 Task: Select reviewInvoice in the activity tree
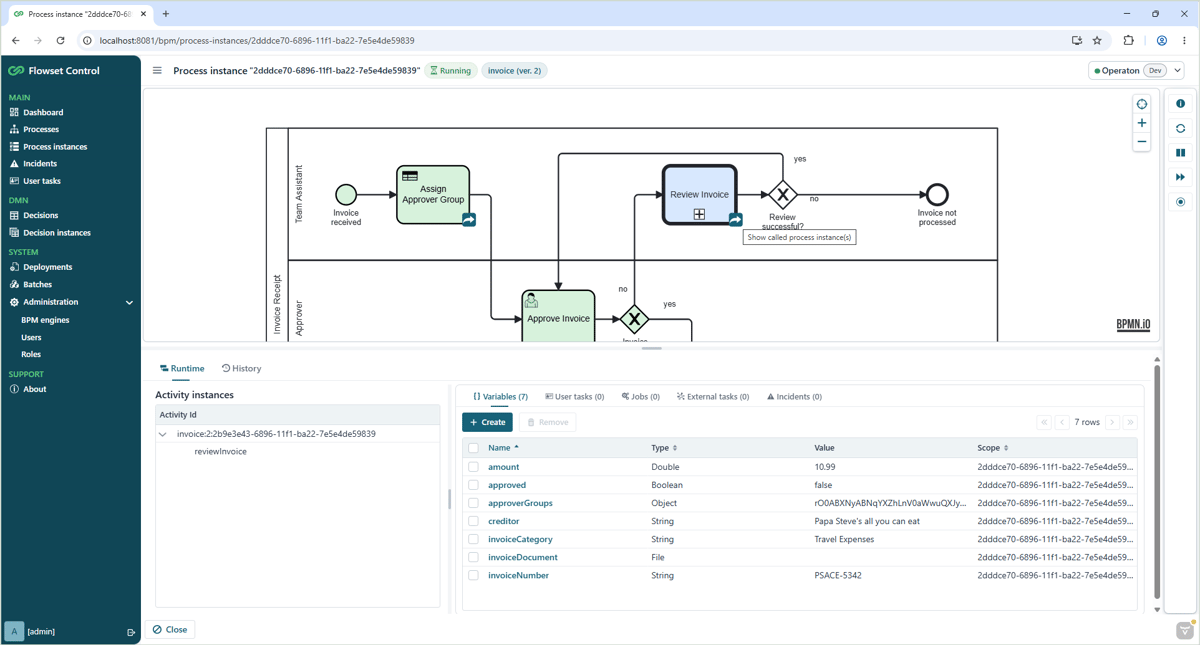tap(220, 452)
